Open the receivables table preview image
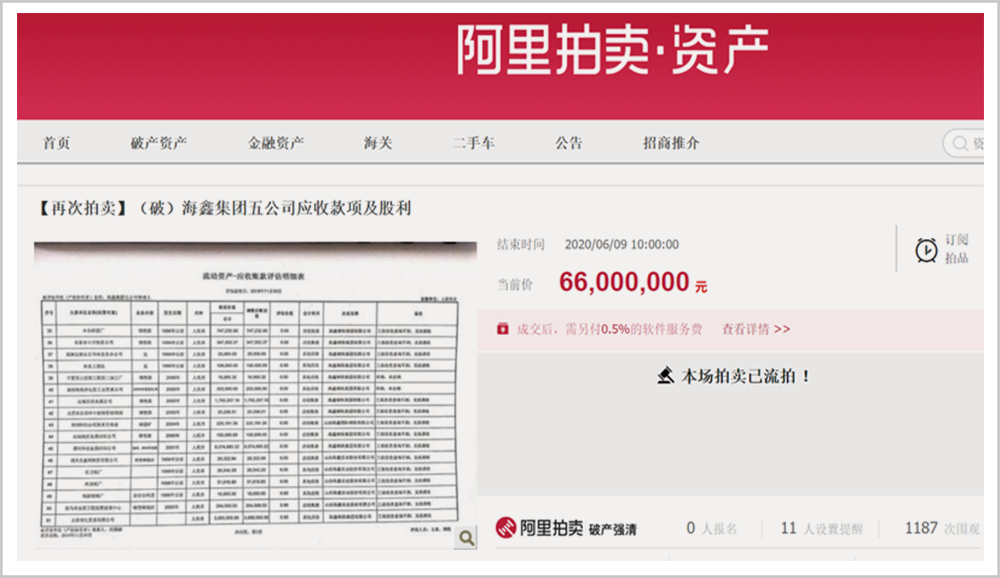Screen dimensions: 1000x578 (255, 394)
